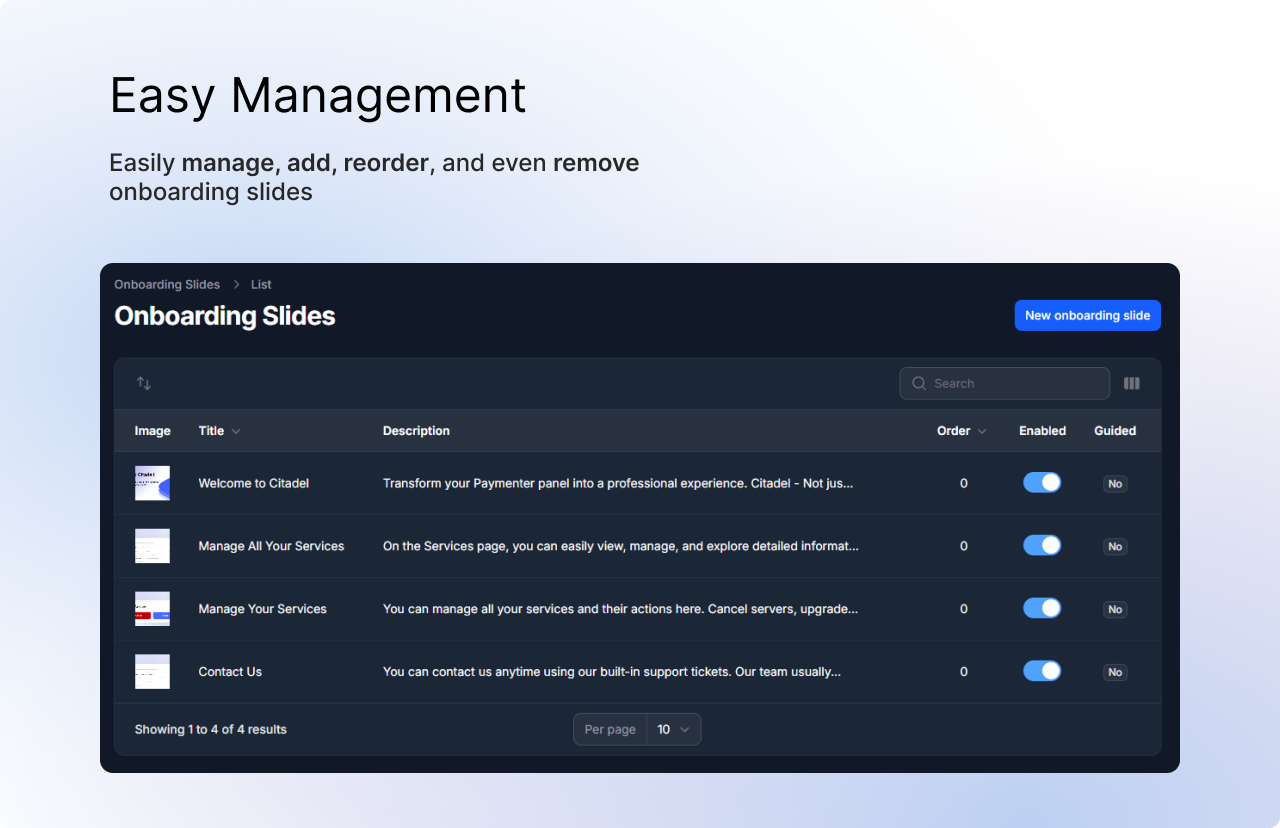The width and height of the screenshot is (1280, 828).
Task: Click the search magnifier icon
Action: pos(919,383)
